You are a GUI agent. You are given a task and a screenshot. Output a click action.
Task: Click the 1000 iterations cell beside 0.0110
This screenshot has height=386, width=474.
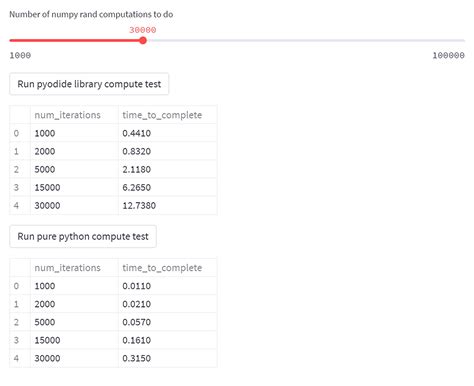[74, 286]
